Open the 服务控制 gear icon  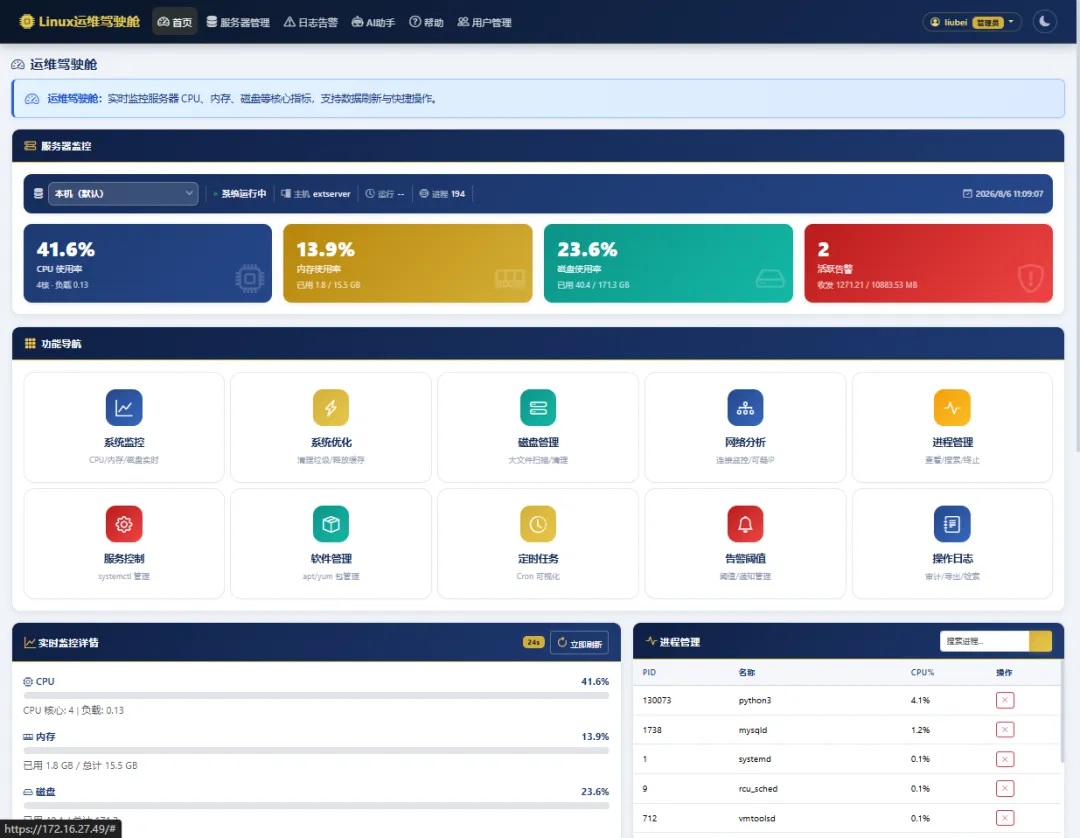[124, 523]
